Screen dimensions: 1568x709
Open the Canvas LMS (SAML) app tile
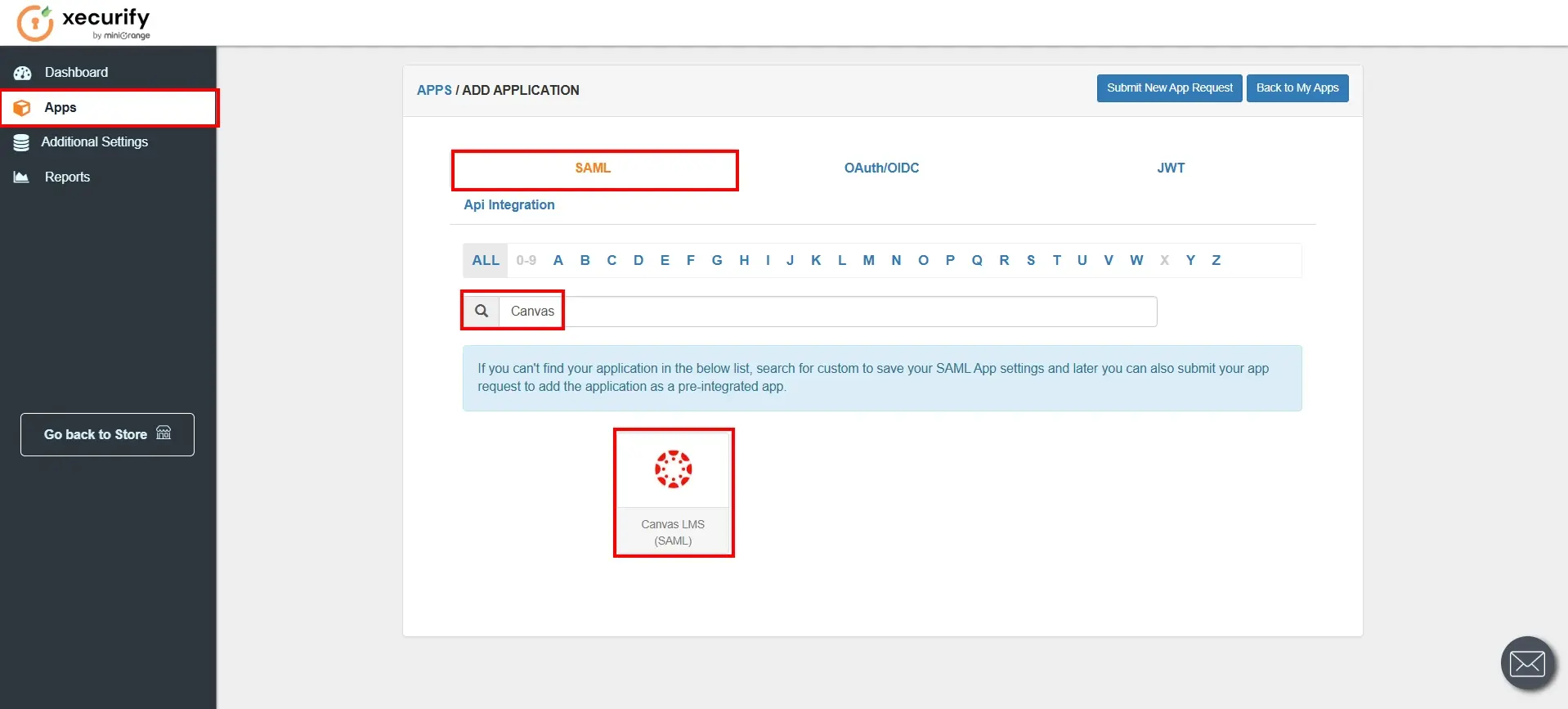(673, 493)
